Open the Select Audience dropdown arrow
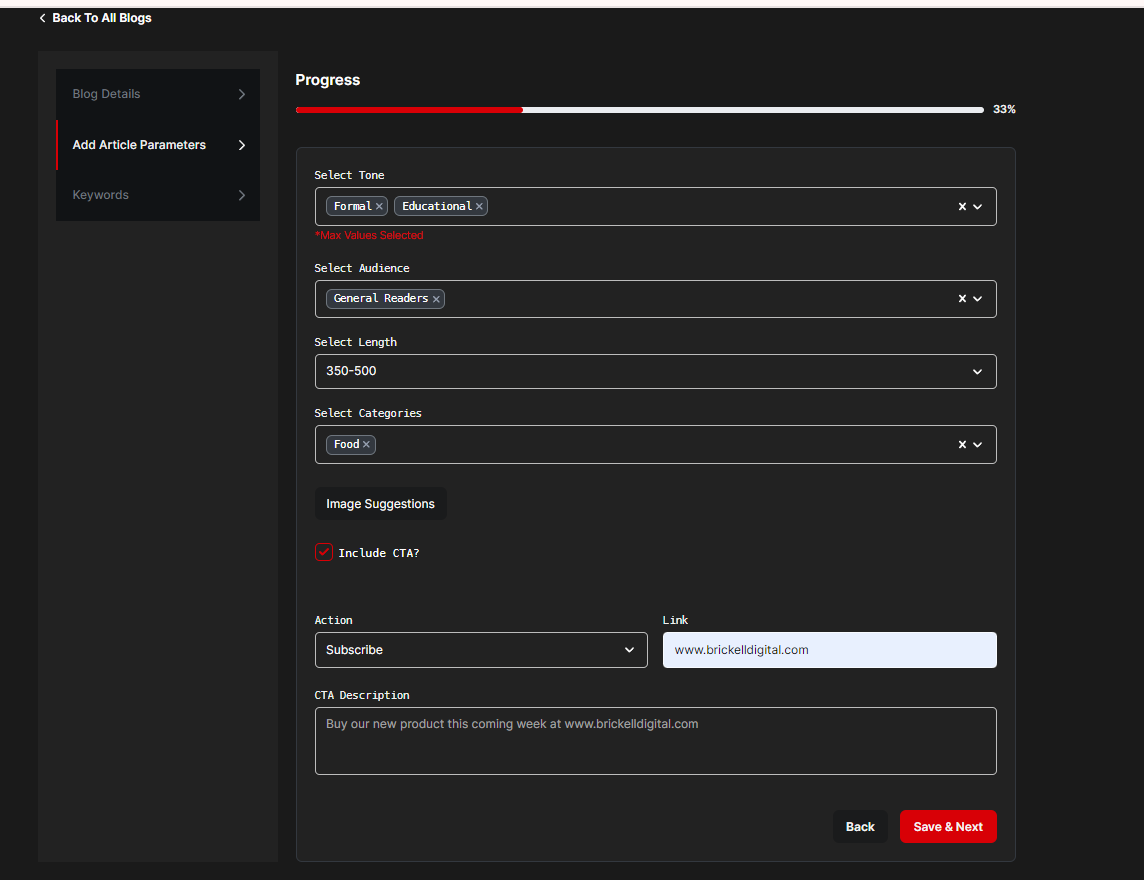Viewport: 1144px width, 880px height. tap(978, 298)
